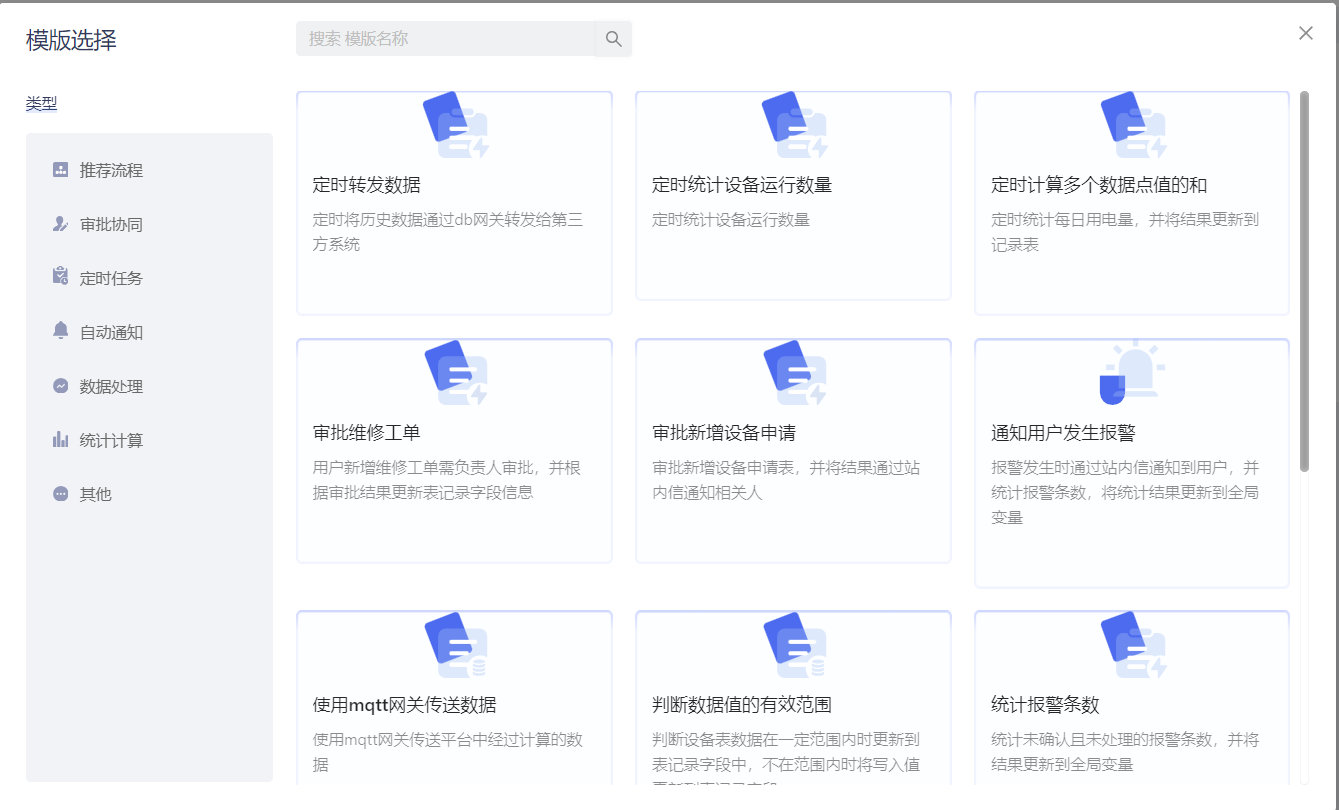Click the 数据处理 sidebar icon
Viewport: 1339px width, 810px height.
[x=60, y=386]
